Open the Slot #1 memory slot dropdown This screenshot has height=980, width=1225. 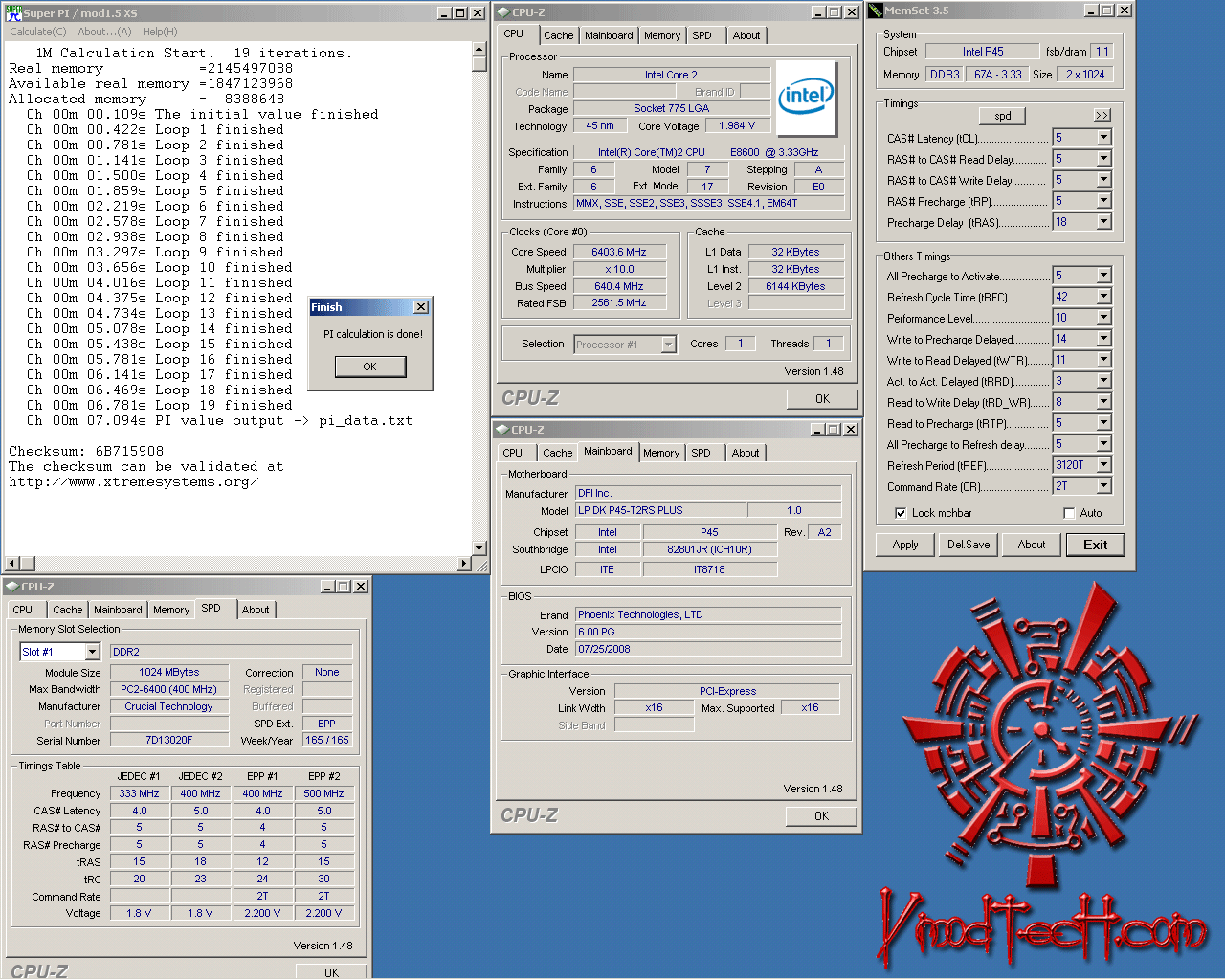92,652
